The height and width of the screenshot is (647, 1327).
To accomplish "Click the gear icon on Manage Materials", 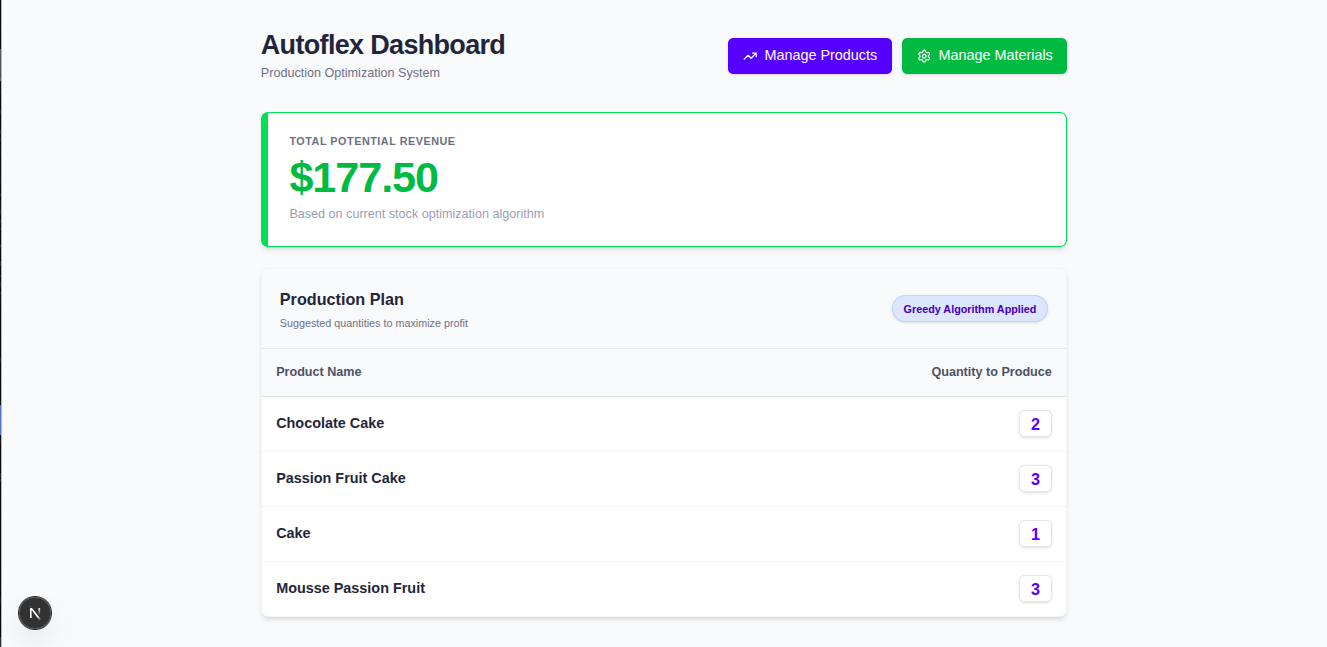I will 924,56.
